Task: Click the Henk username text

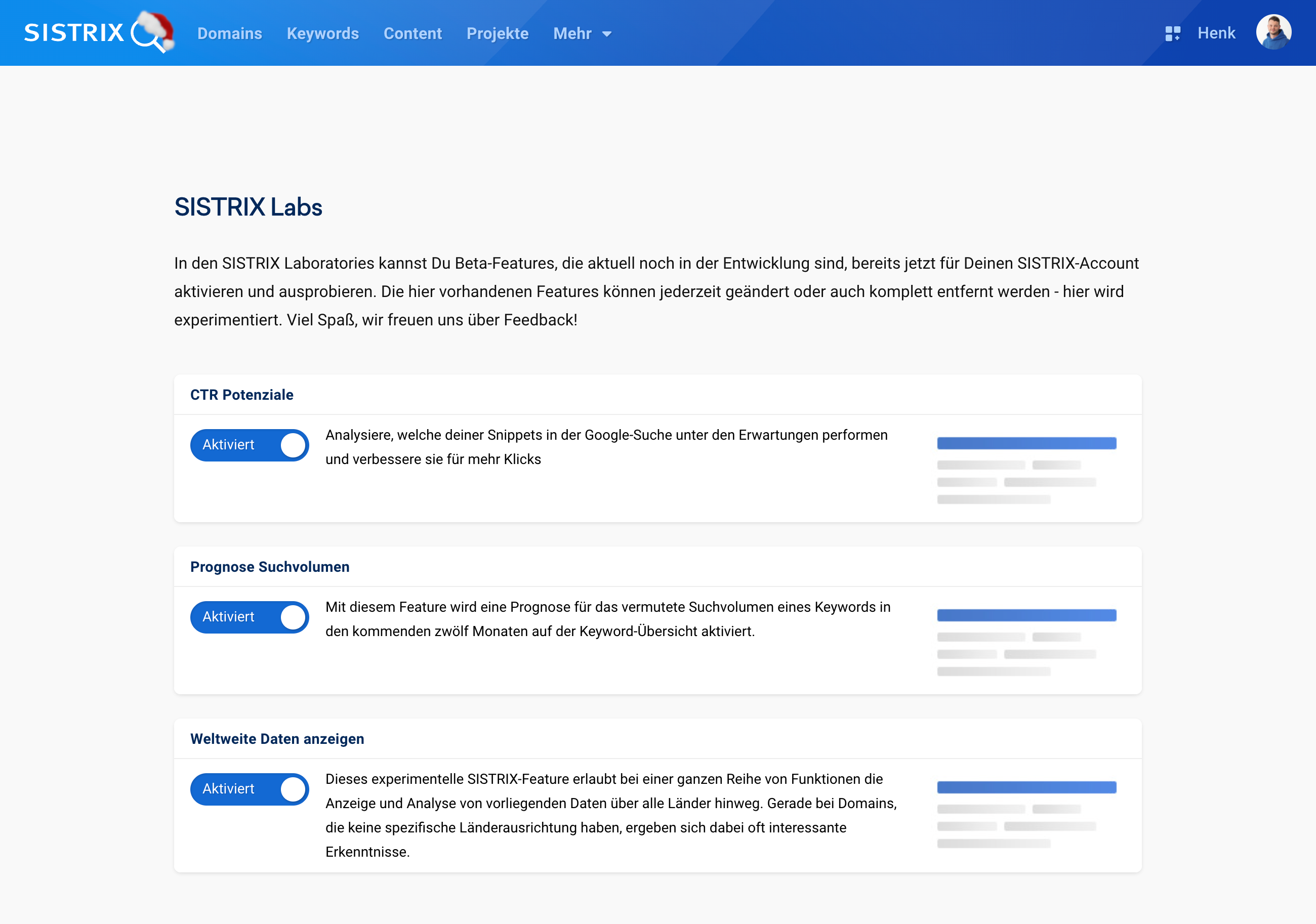Action: pyautogui.click(x=1216, y=33)
